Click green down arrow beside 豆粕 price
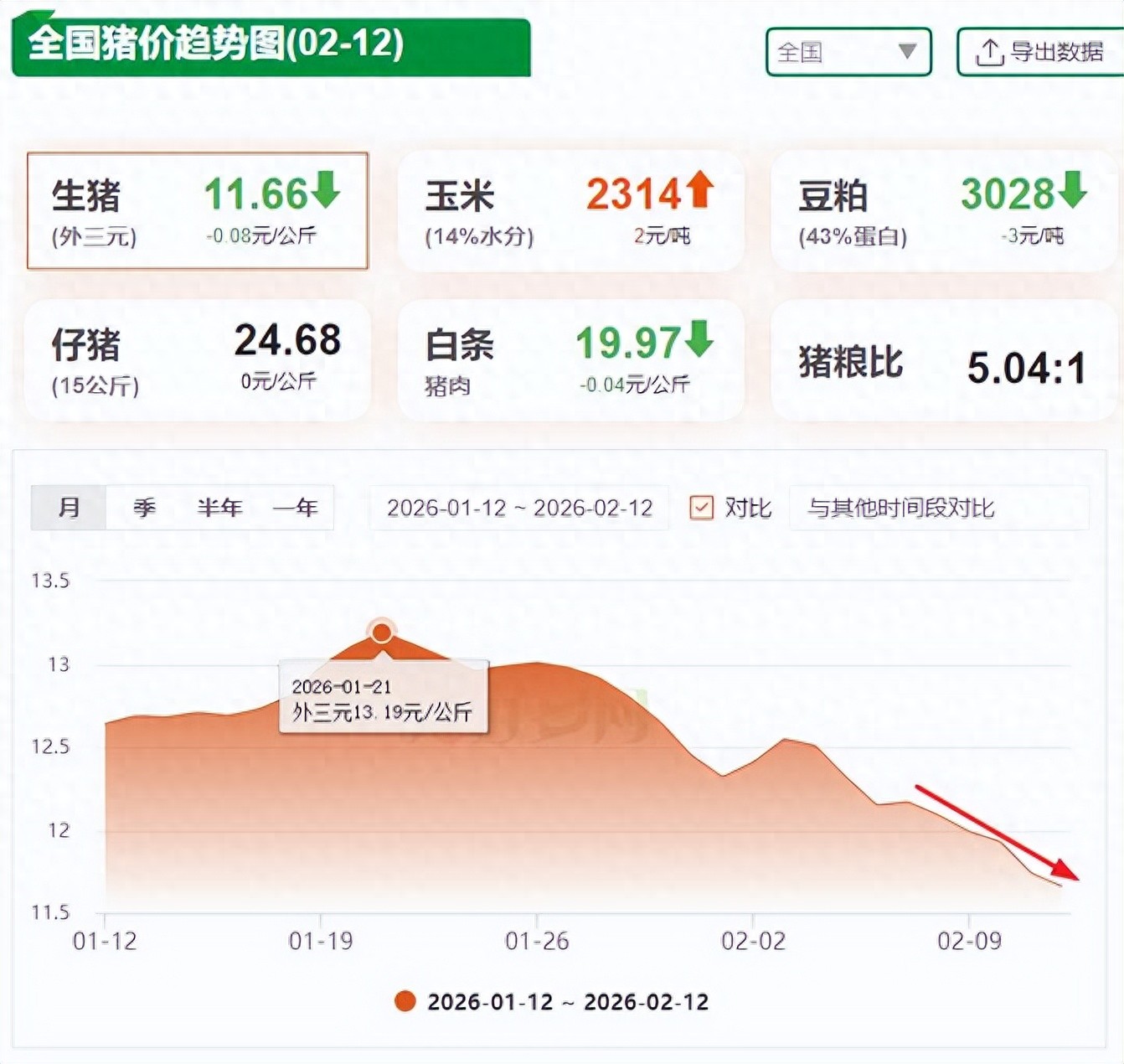The width and height of the screenshot is (1124, 1064). [x=1072, y=189]
